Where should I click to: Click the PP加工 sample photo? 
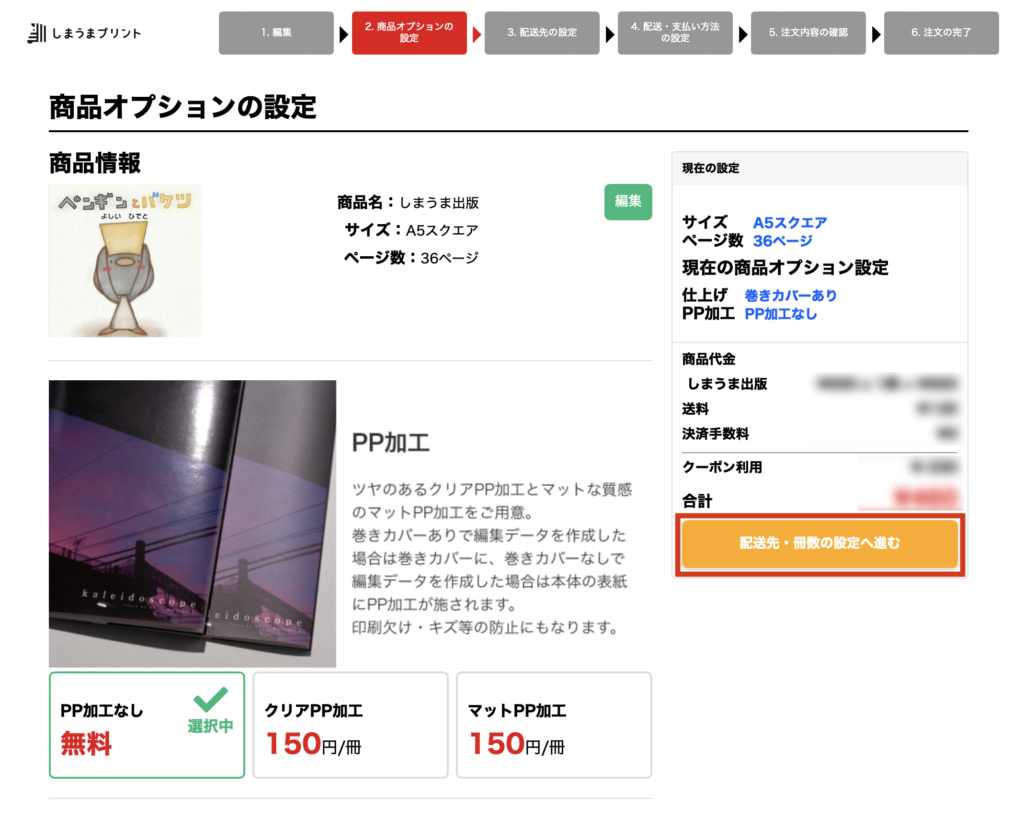coord(193,524)
